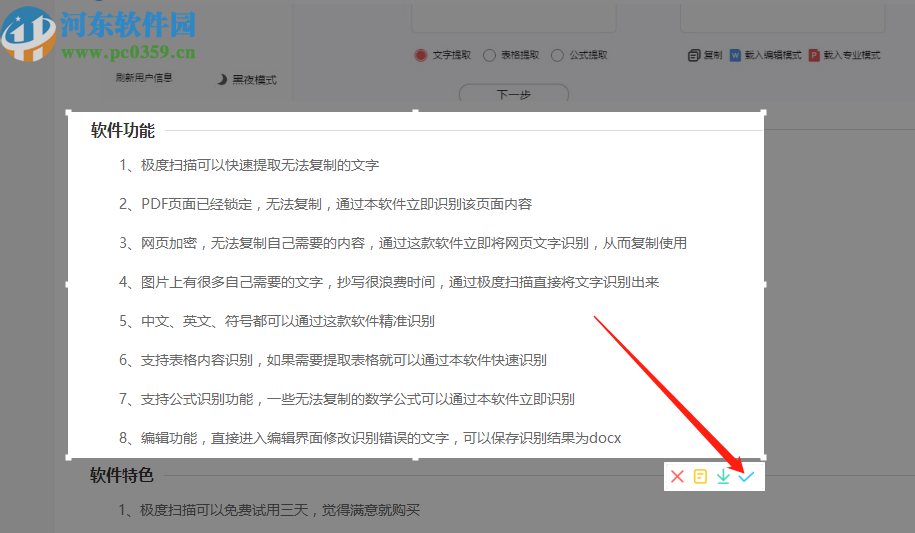Toggle the 黑夜模式 moon icon

(x=222, y=79)
